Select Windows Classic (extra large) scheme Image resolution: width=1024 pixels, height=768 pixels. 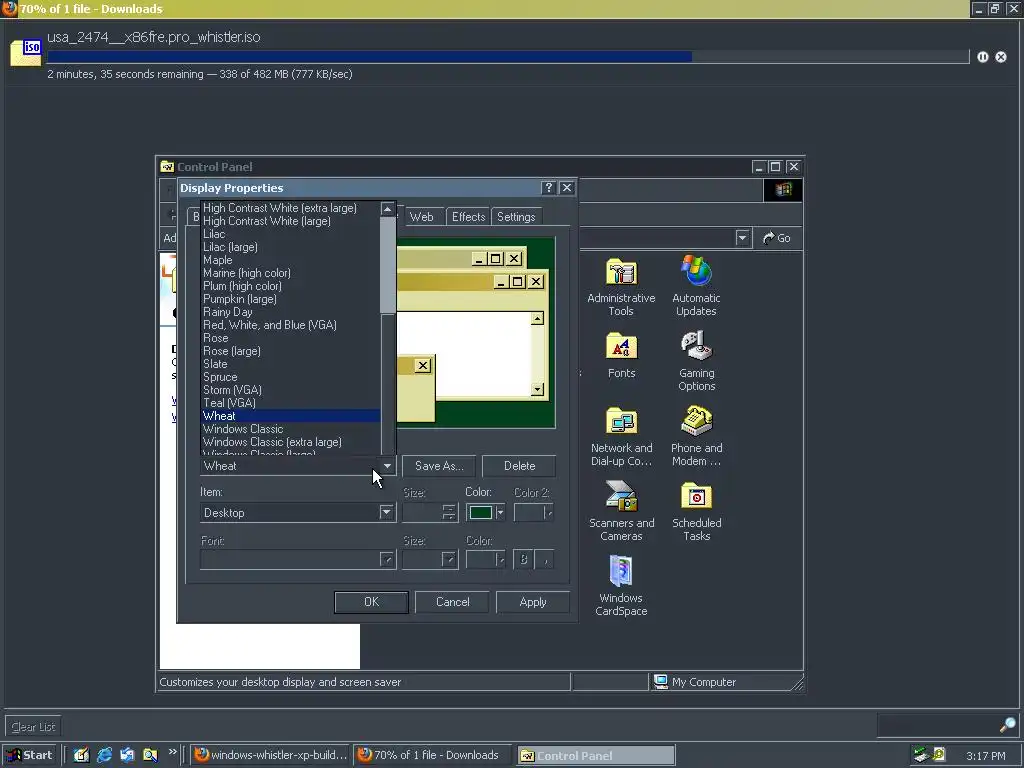click(290, 442)
